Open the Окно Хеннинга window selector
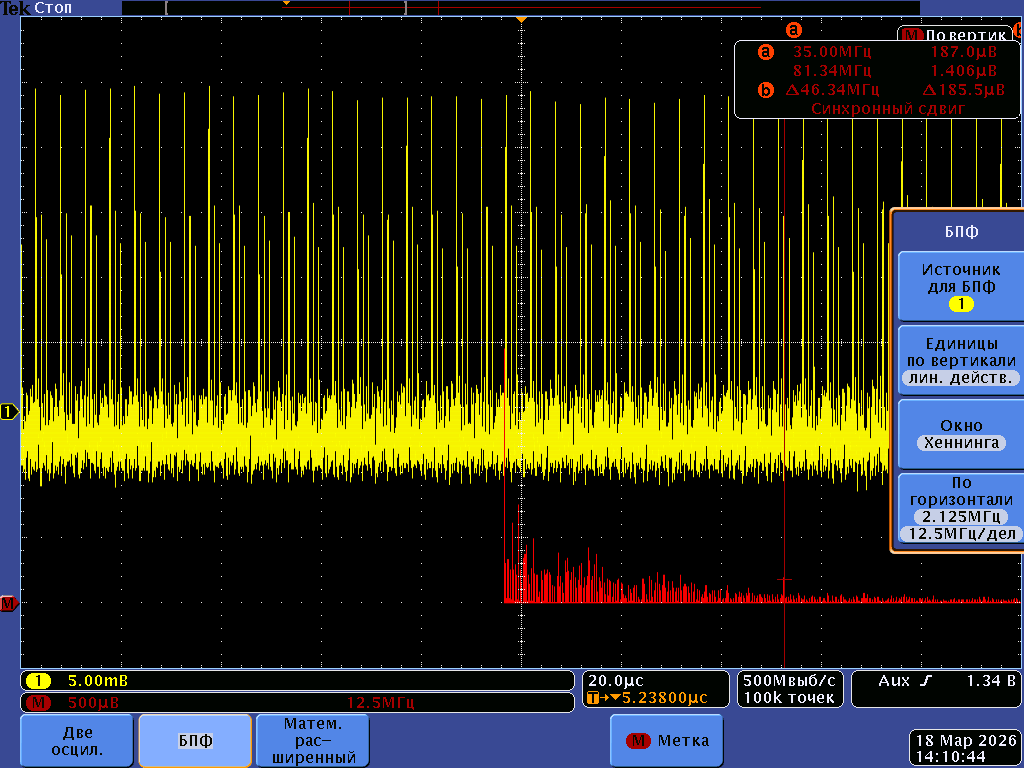This screenshot has width=1024, height=768. pyautogui.click(x=960, y=434)
